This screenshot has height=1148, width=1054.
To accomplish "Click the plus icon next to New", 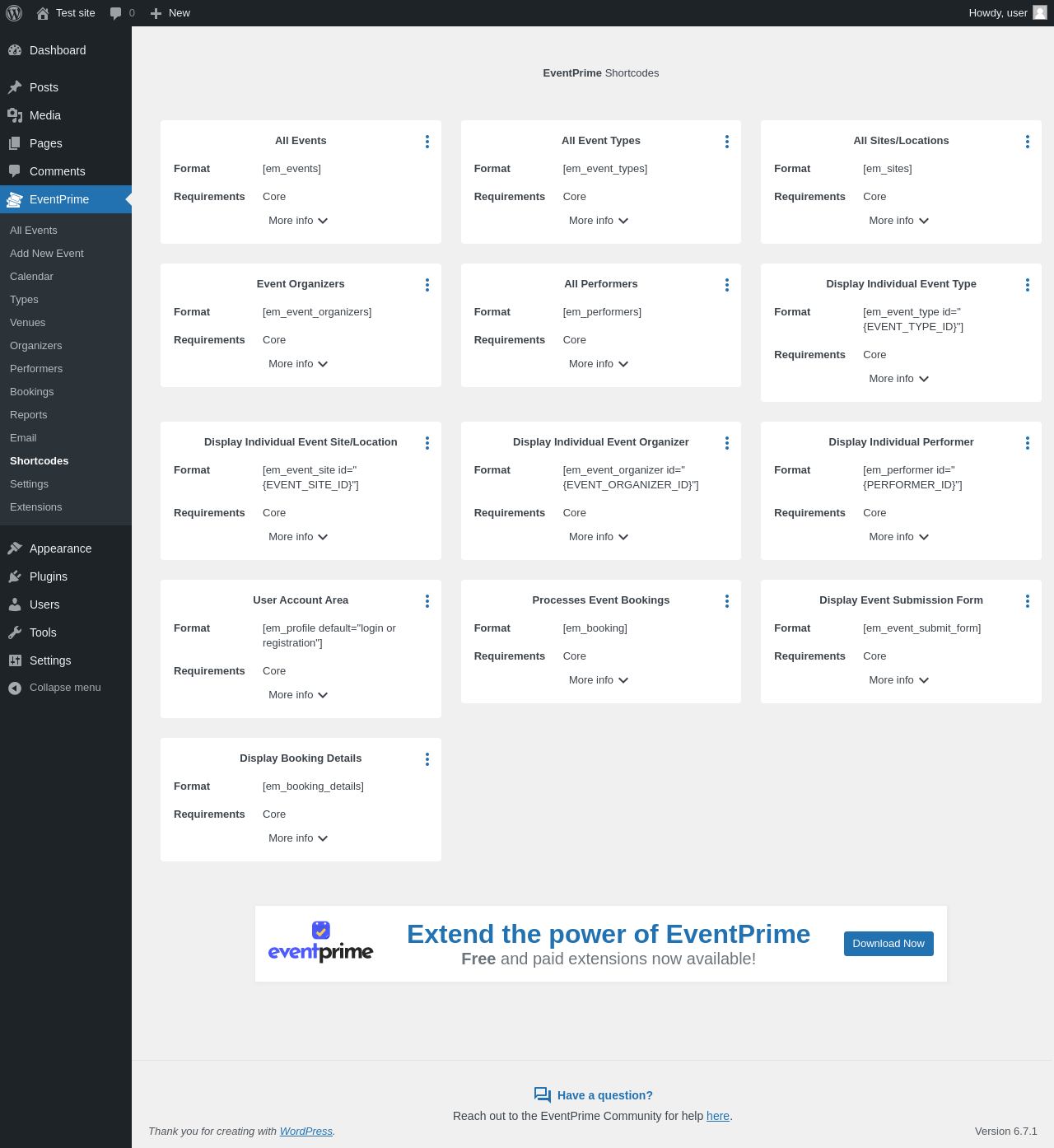I will [156, 13].
